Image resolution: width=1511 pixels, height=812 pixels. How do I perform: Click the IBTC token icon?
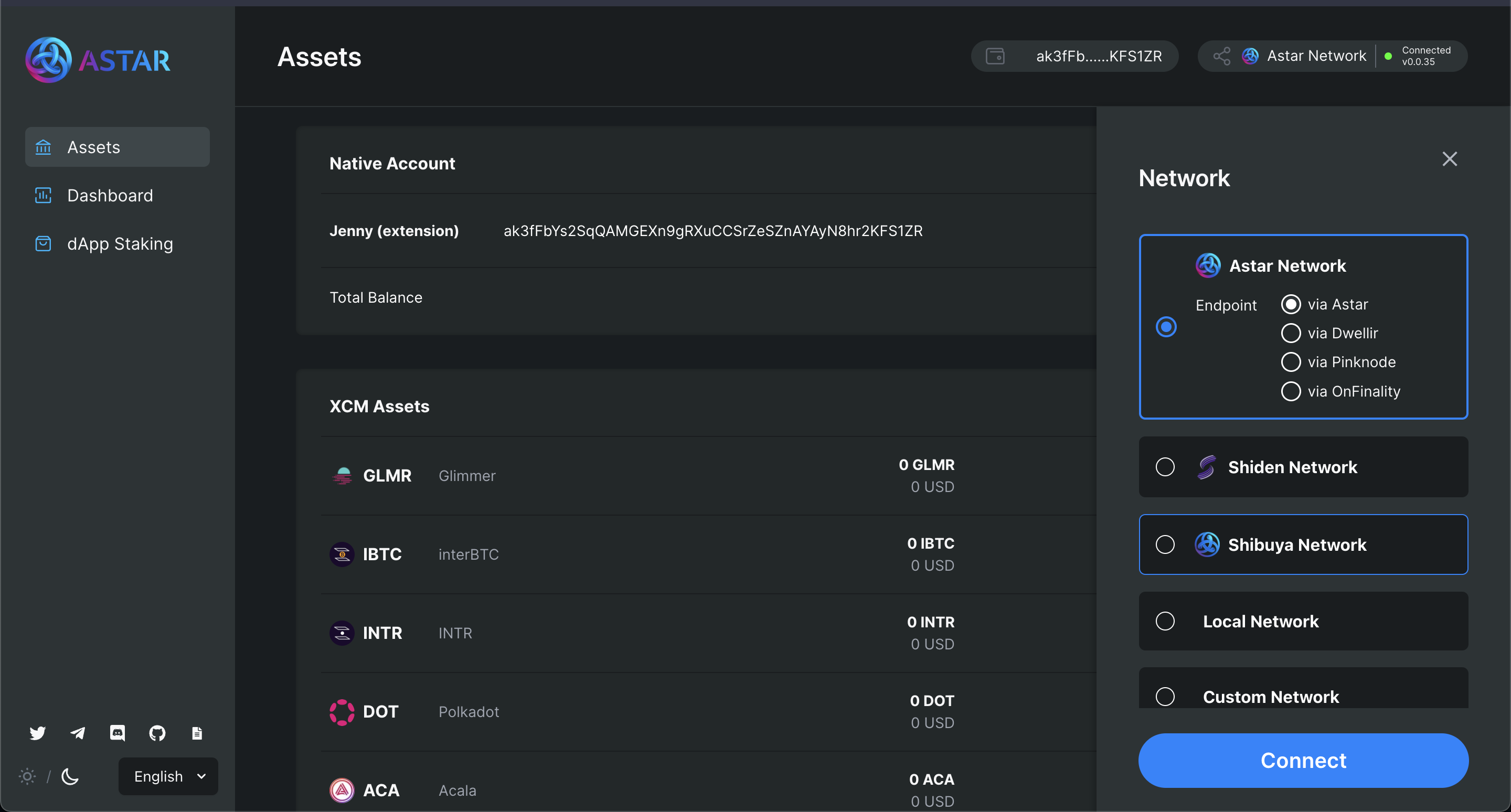click(342, 554)
